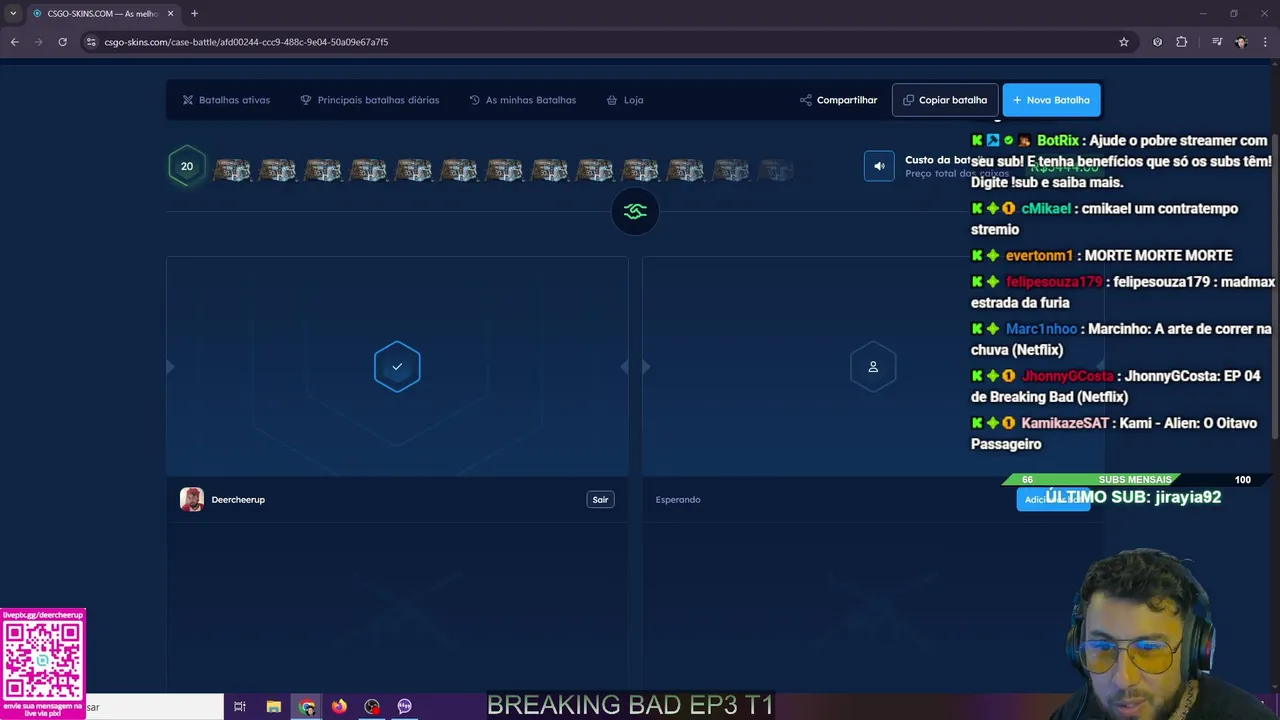Launch Firefox from the taskbar

pyautogui.click(x=339, y=707)
